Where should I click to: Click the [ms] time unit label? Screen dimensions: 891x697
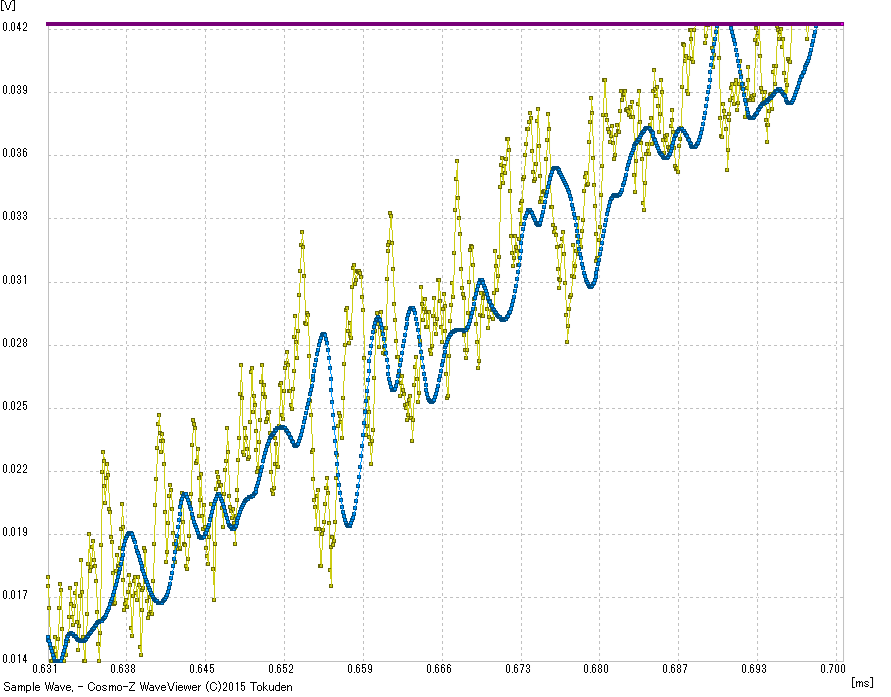[x=862, y=681]
